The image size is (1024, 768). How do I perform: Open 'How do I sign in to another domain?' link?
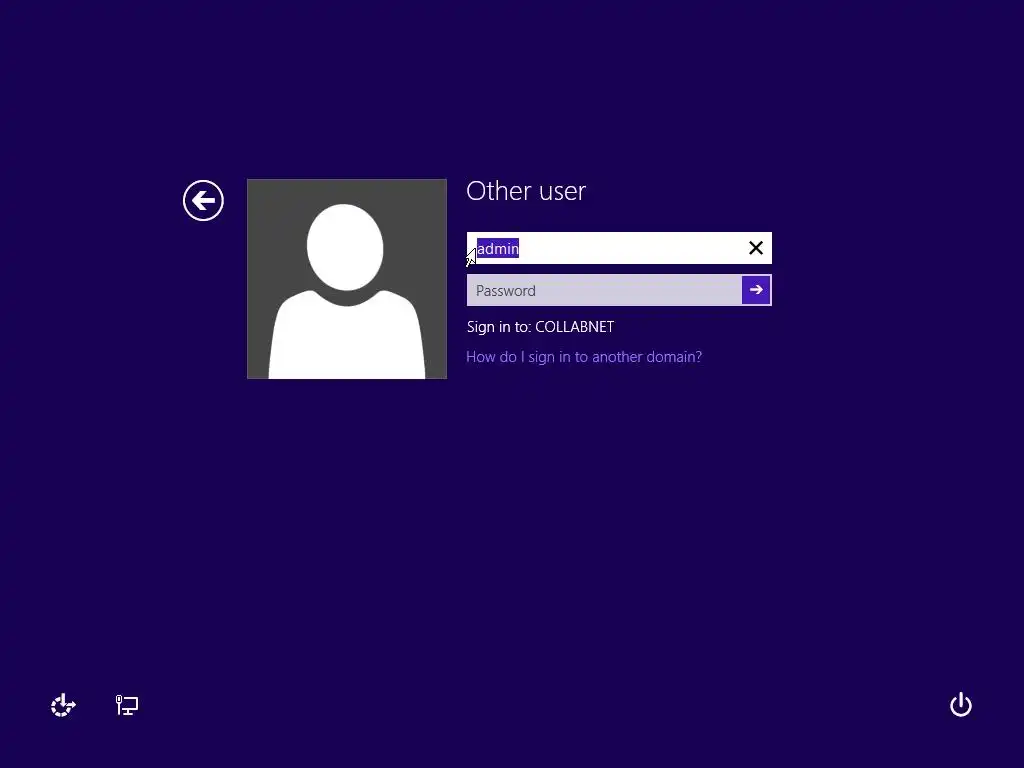(x=584, y=357)
